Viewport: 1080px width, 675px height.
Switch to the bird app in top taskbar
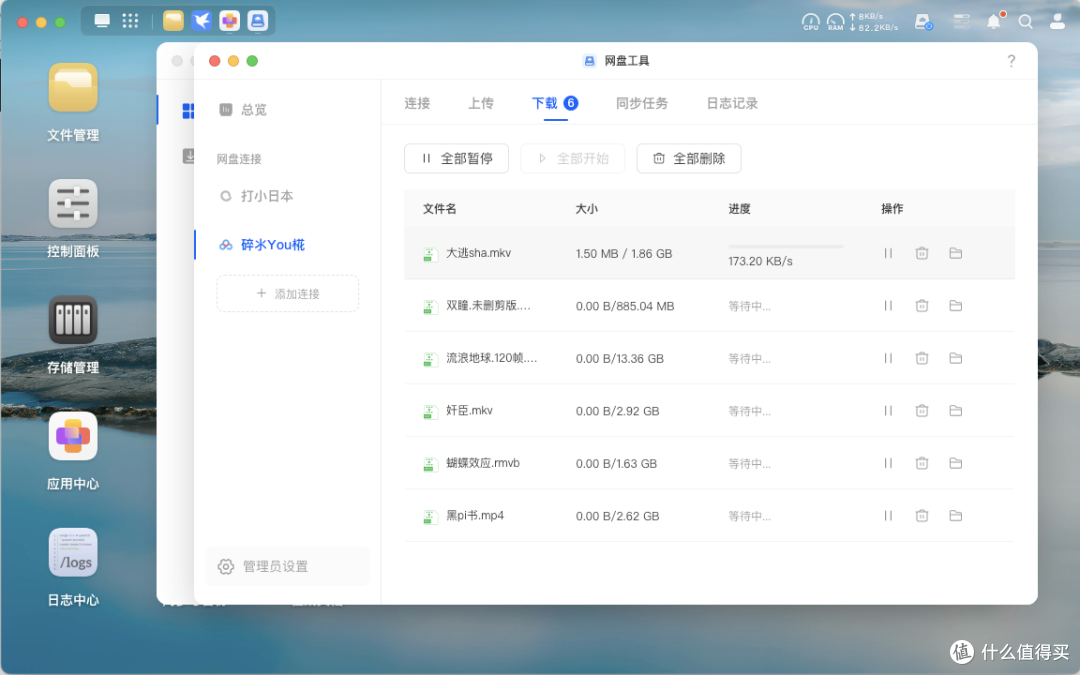click(x=201, y=21)
